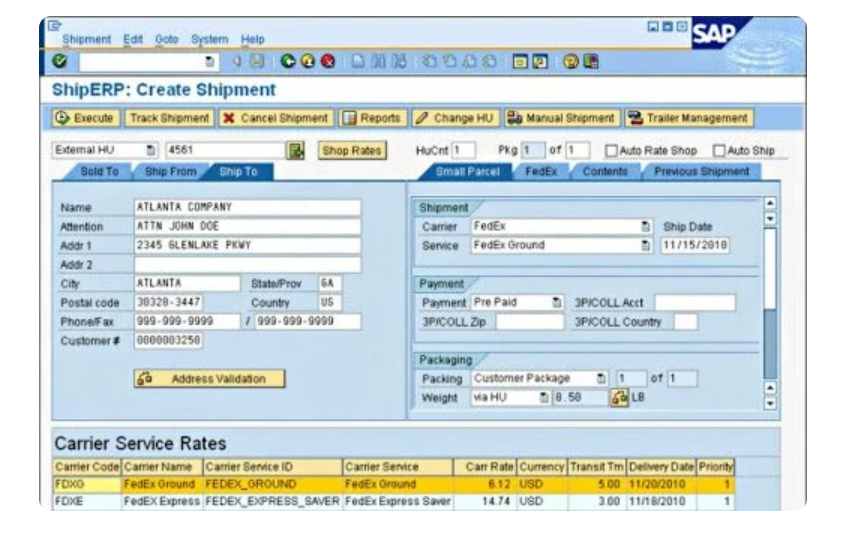Click the Last Page navigation icon
This screenshot has width=841, height=537.
(x=489, y=61)
